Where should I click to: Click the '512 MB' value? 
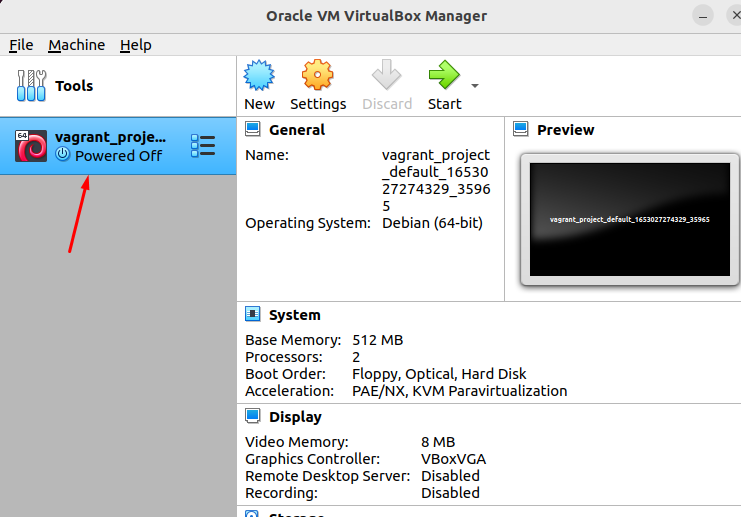(378, 340)
